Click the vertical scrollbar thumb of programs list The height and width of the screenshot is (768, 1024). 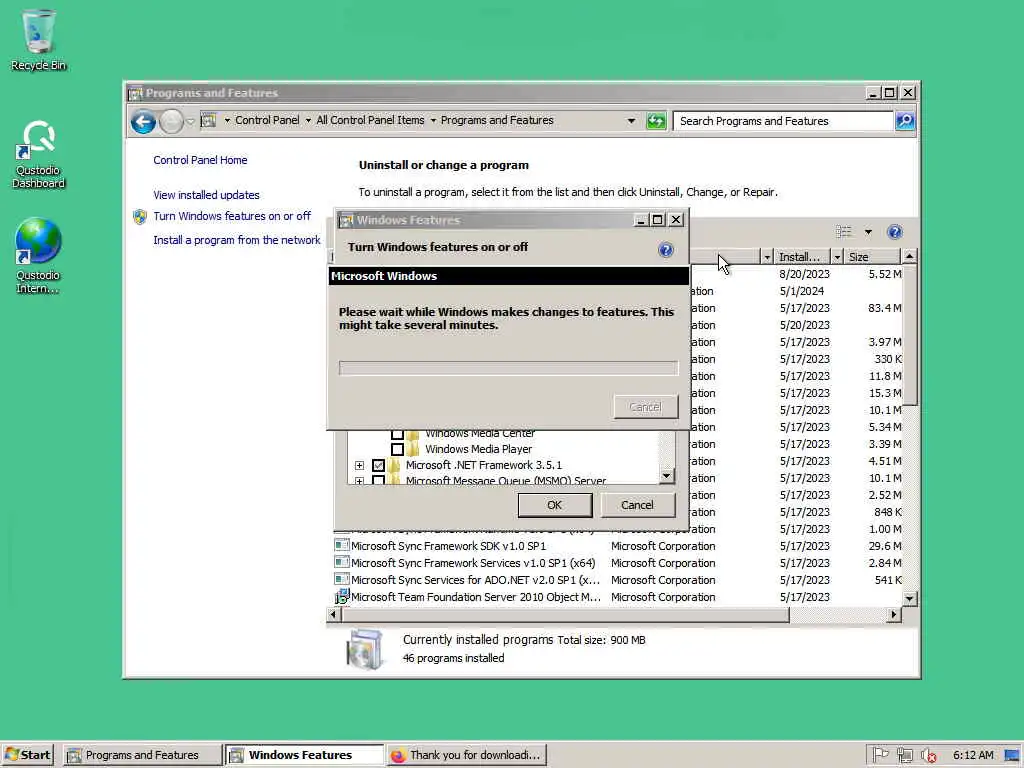click(x=910, y=335)
